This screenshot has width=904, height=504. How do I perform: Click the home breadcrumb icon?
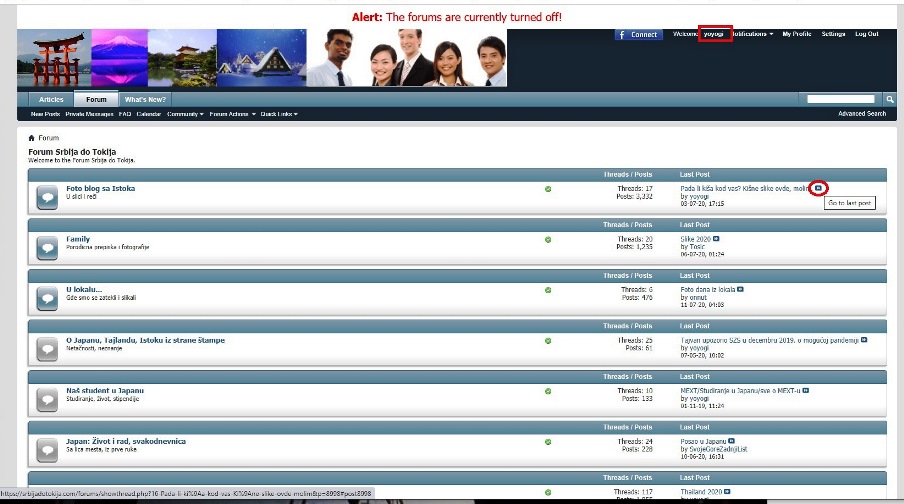[x=31, y=138]
